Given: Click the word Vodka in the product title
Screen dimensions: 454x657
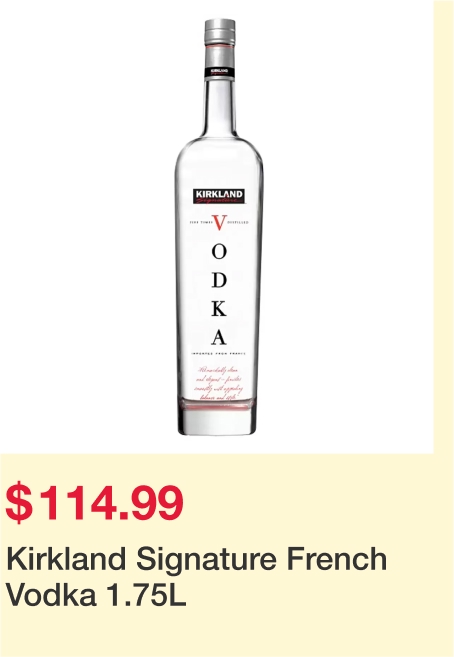Looking at the screenshot, I should pos(51,595).
